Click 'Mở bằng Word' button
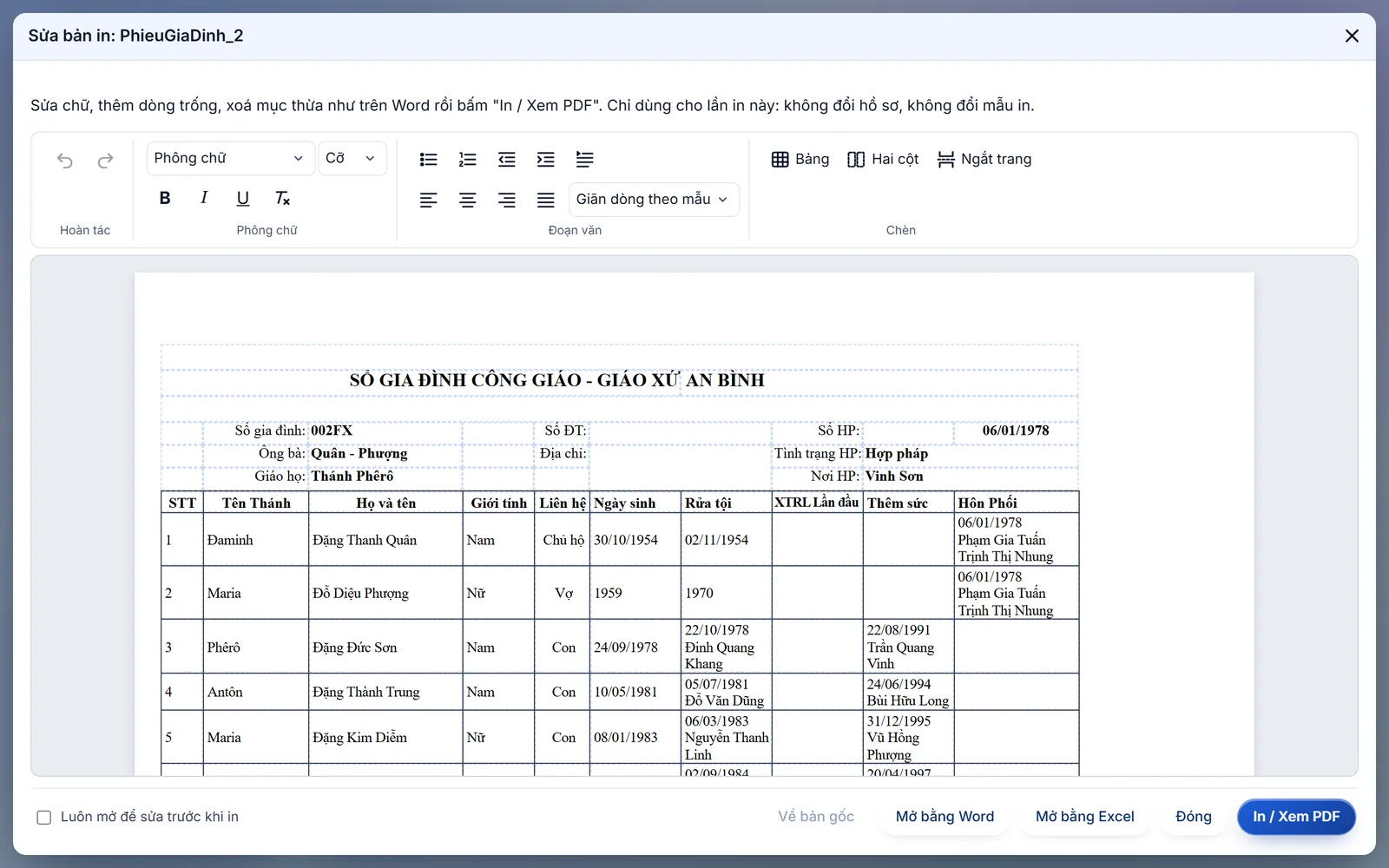This screenshot has height=868, width=1389. tap(945, 817)
